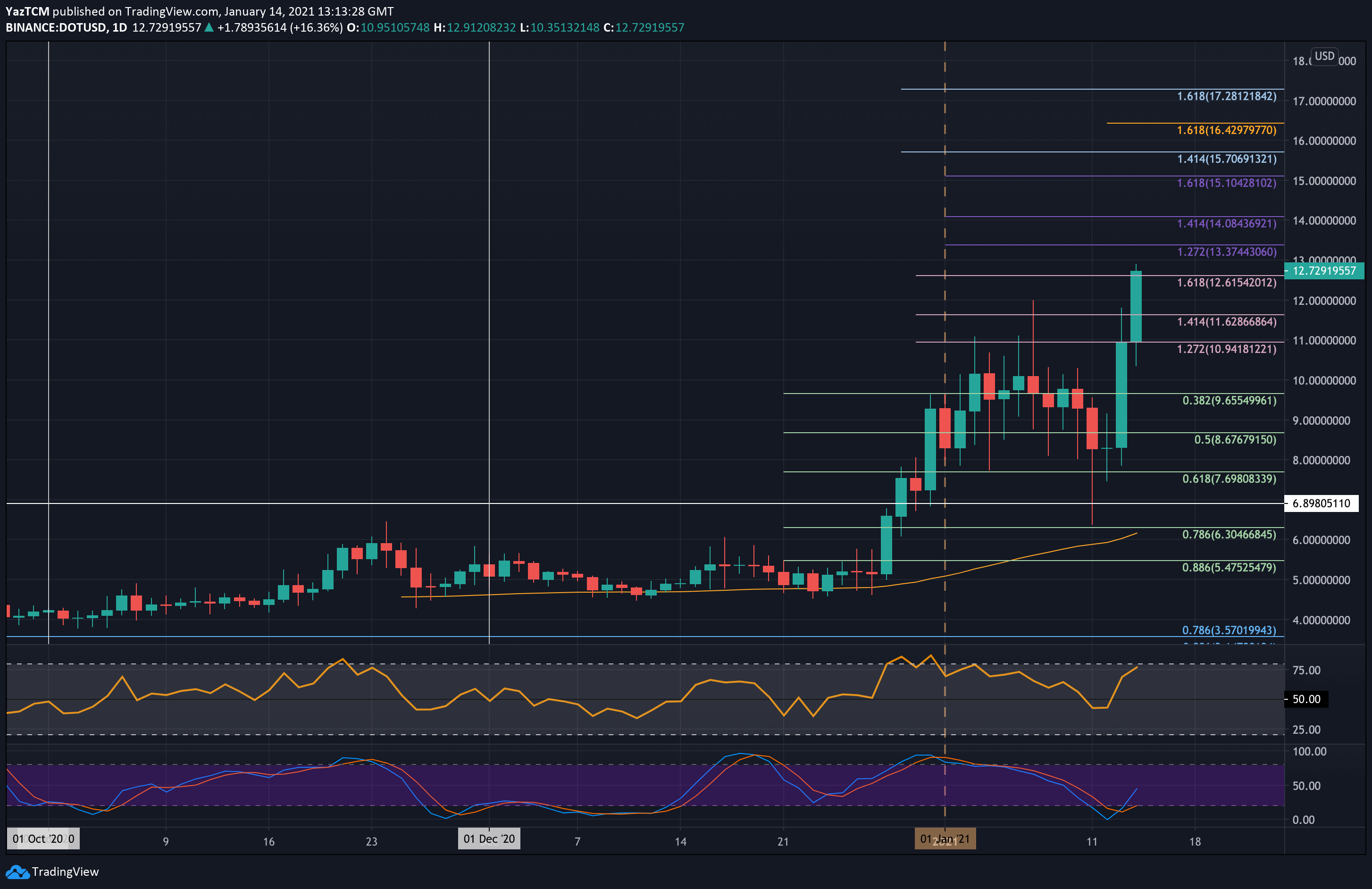Click the teal current price tag 12.72919557
This screenshot has height=889, width=1372.
pyautogui.click(x=1323, y=271)
